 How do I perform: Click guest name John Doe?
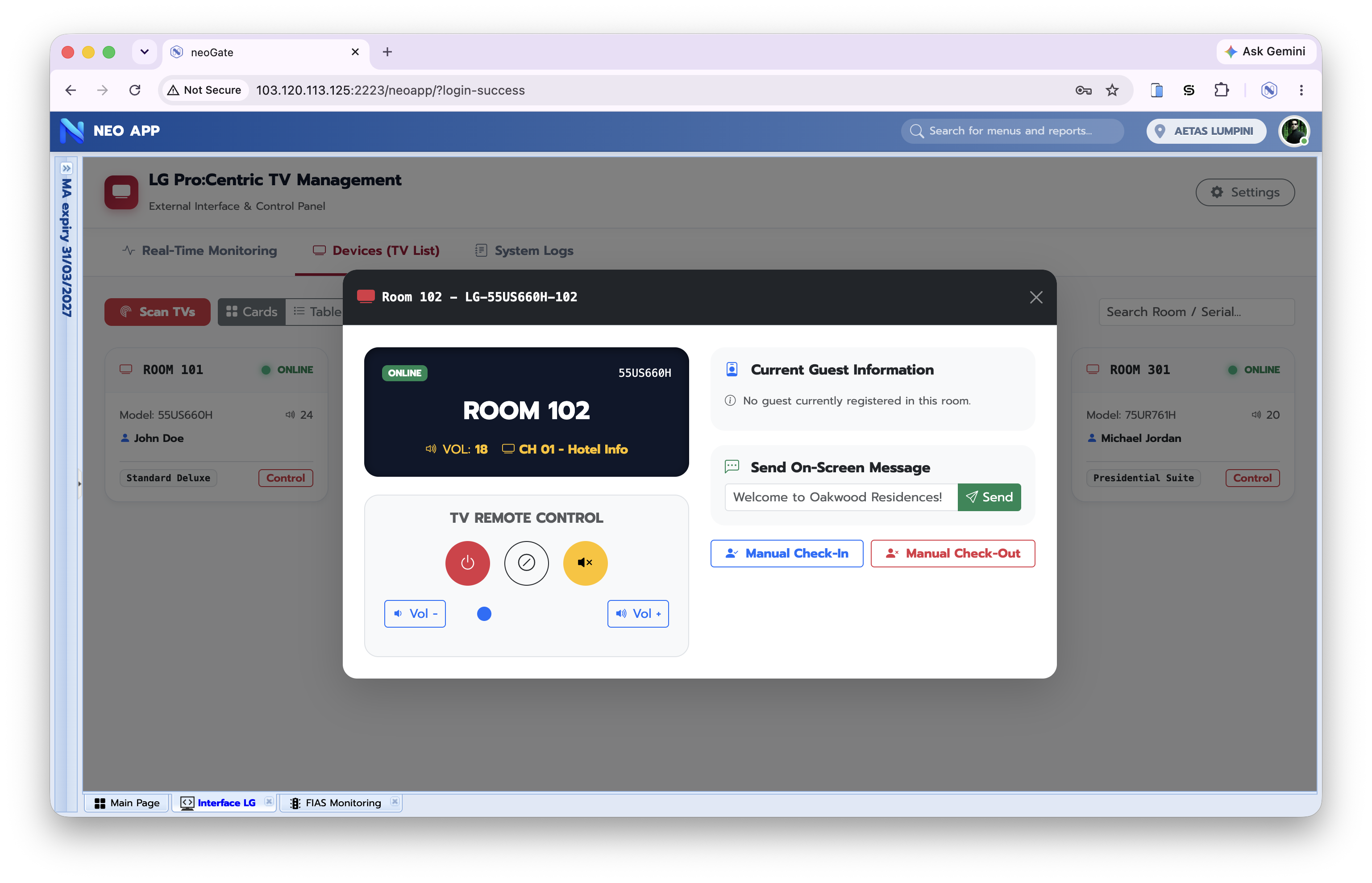[159, 438]
